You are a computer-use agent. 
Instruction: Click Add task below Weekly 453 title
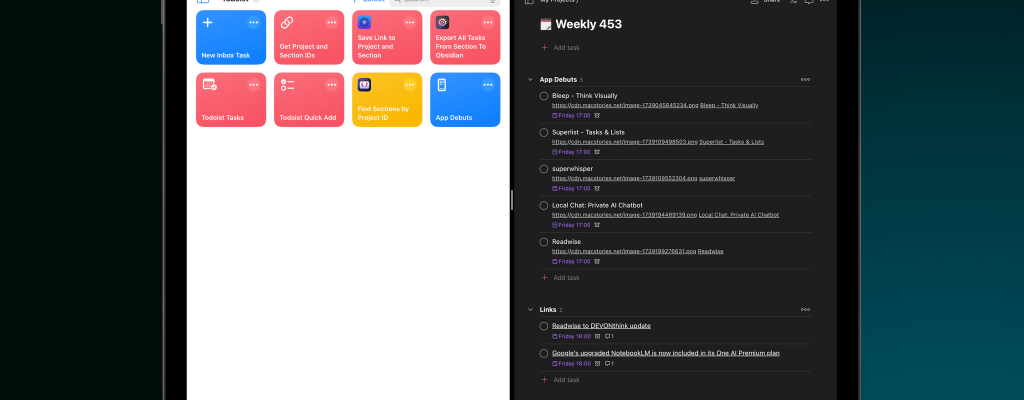(x=566, y=48)
